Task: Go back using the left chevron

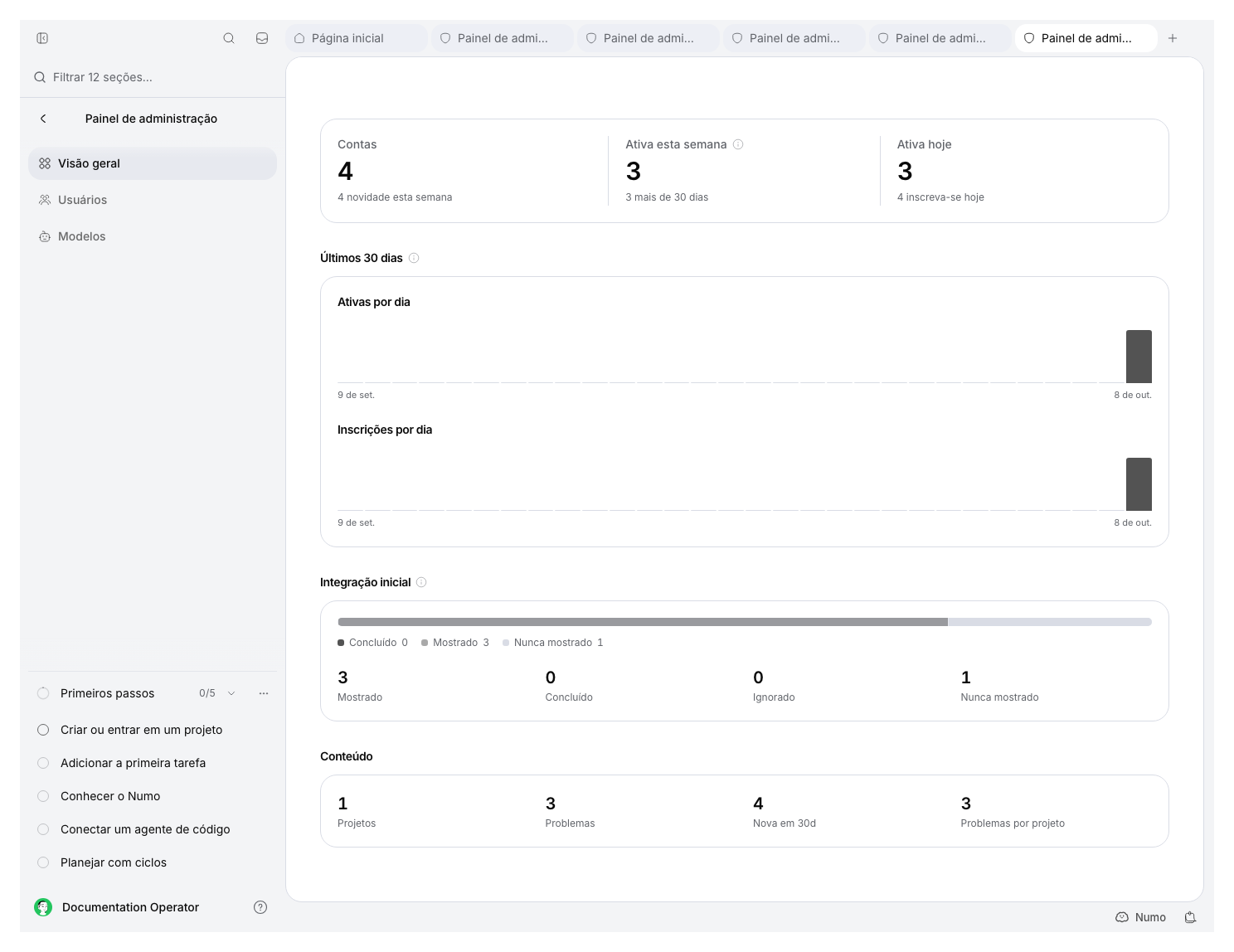Action: (x=43, y=119)
